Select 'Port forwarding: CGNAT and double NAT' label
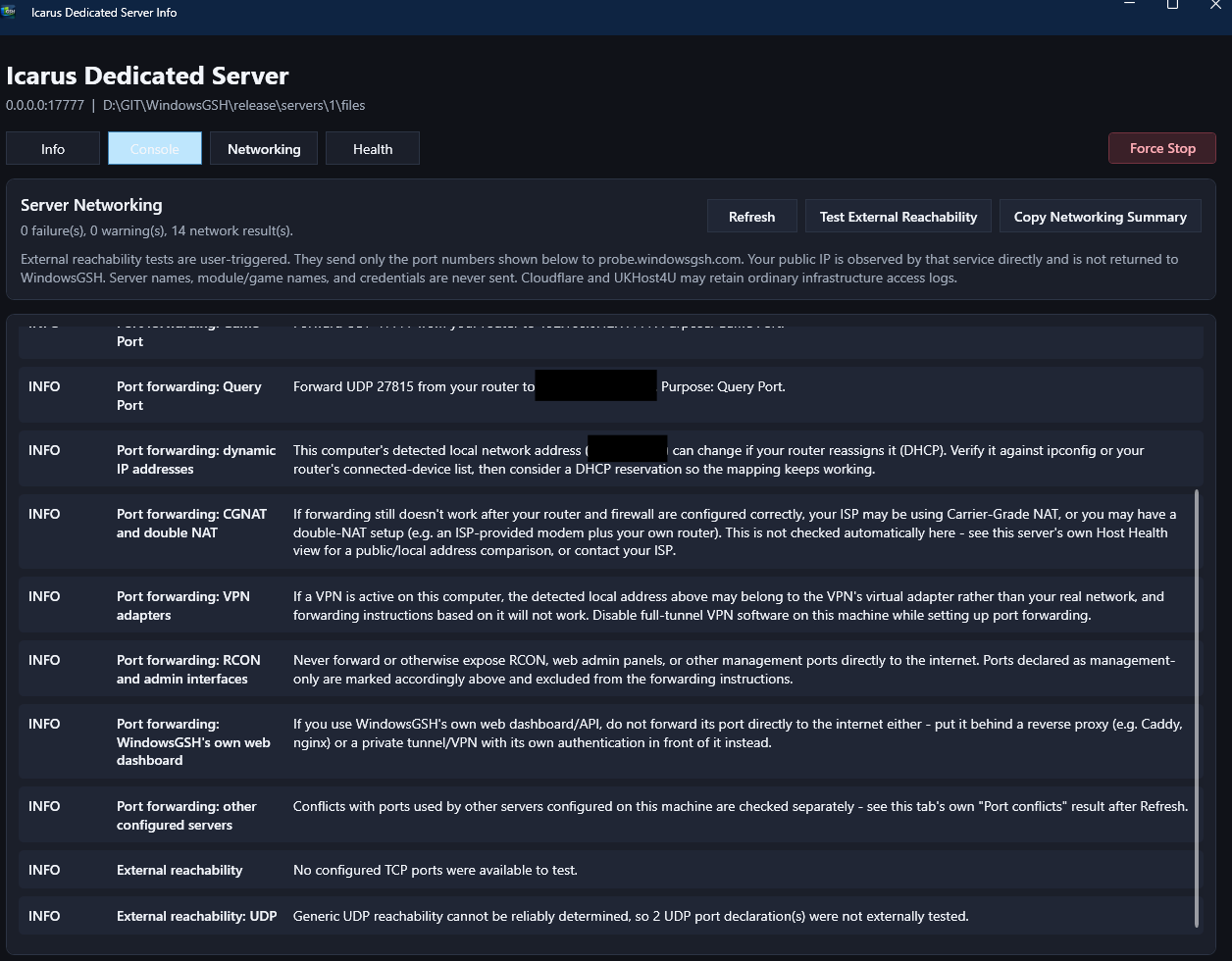 point(192,523)
